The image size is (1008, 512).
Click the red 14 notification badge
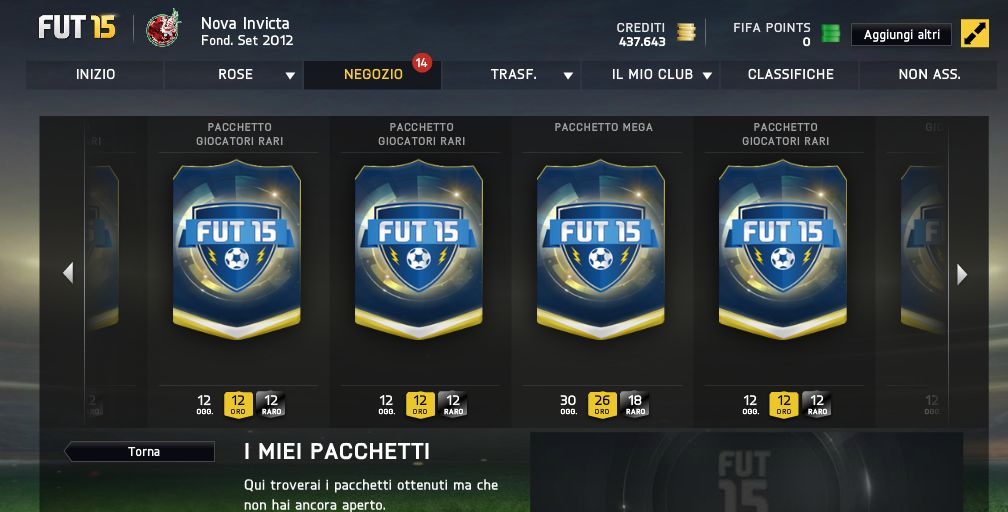pyautogui.click(x=422, y=62)
